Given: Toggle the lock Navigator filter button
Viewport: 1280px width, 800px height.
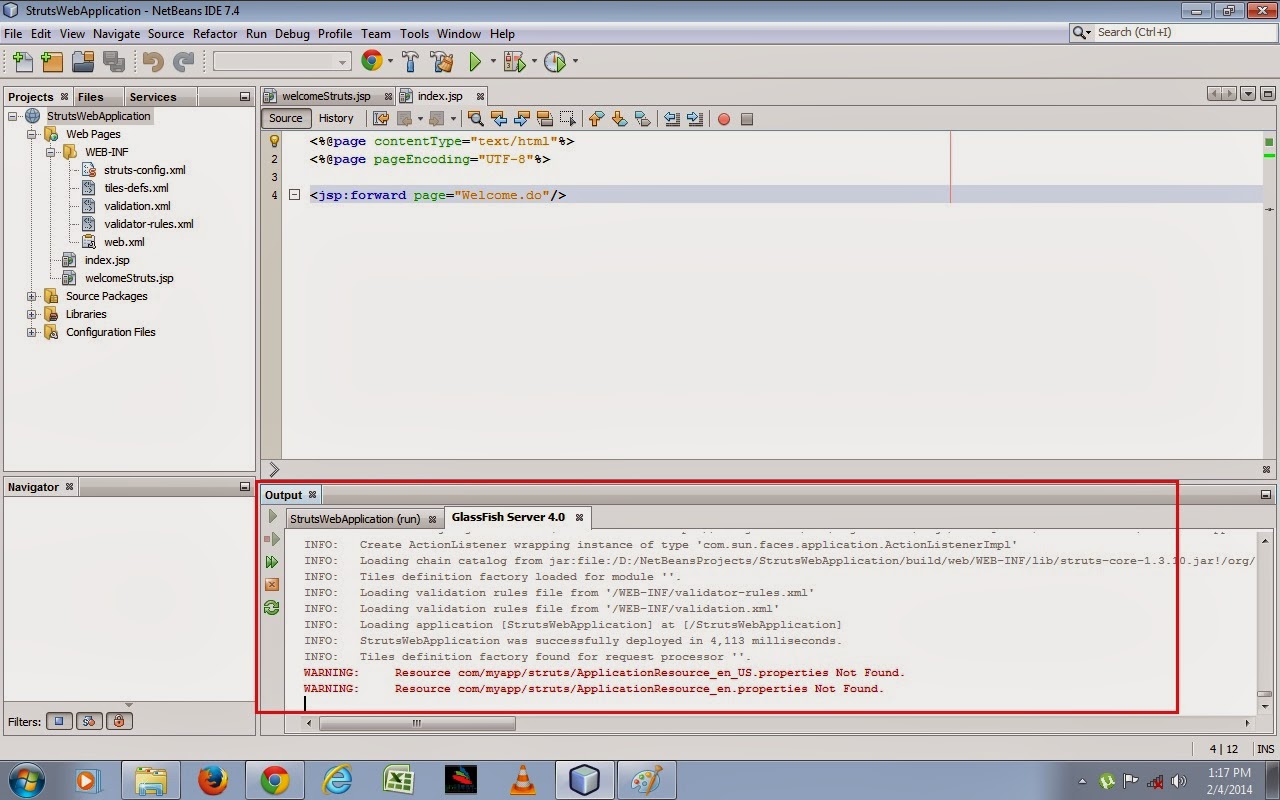Looking at the screenshot, I should [x=119, y=721].
